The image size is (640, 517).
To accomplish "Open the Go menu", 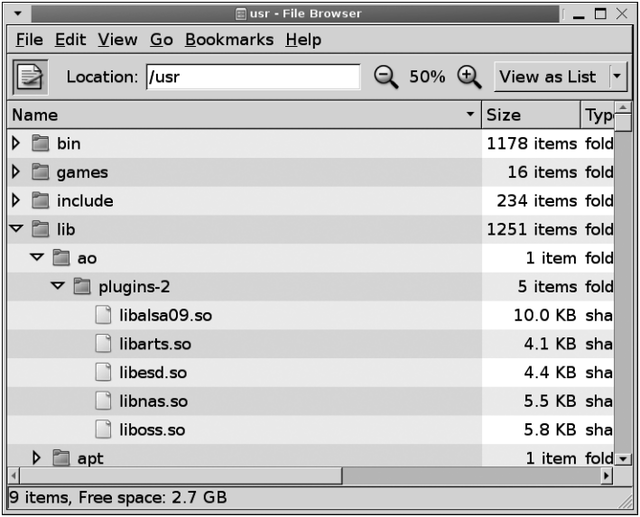I will tap(161, 40).
